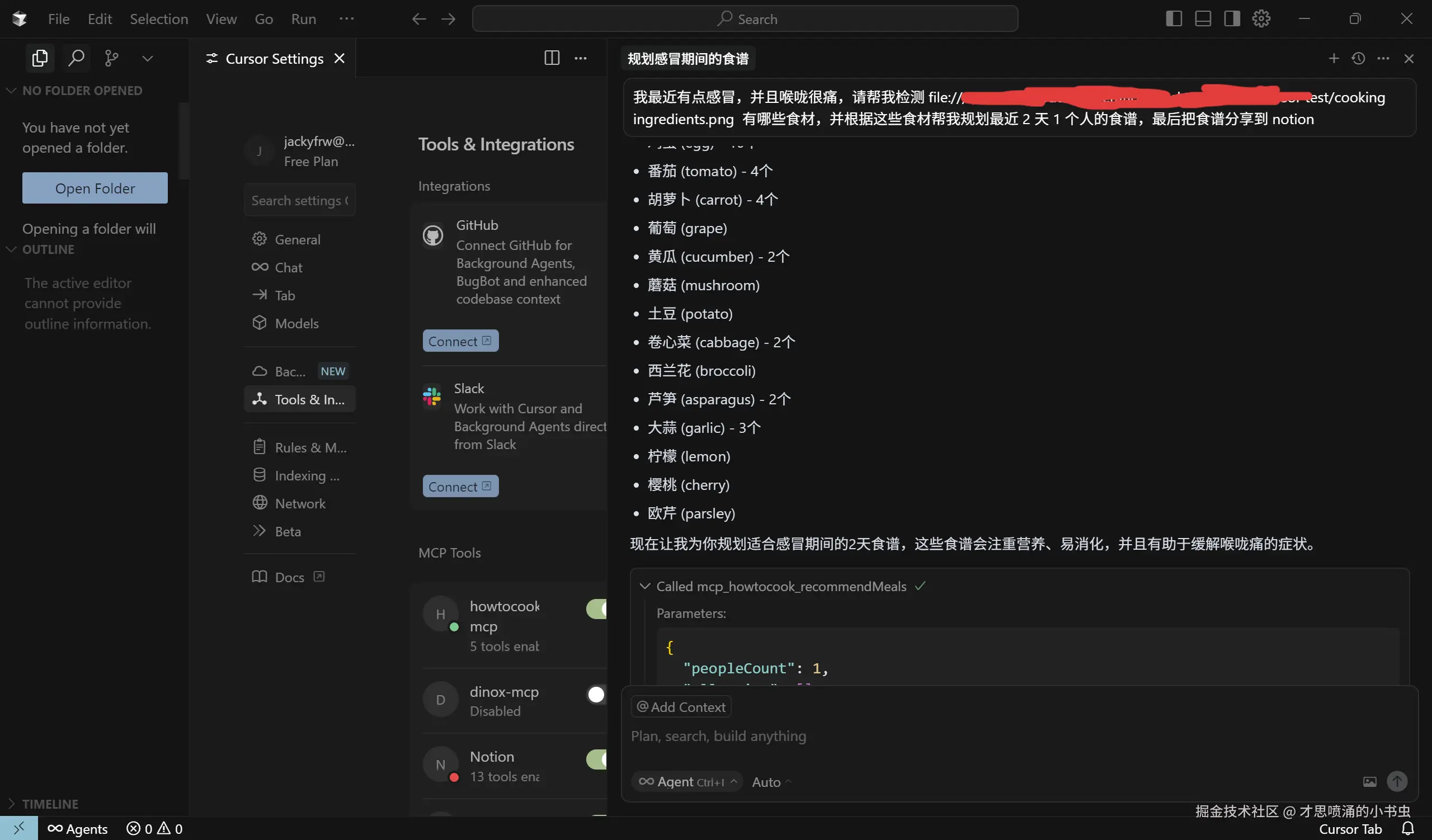Open chat history clock icon
This screenshot has width=1432, height=840.
coord(1358,59)
